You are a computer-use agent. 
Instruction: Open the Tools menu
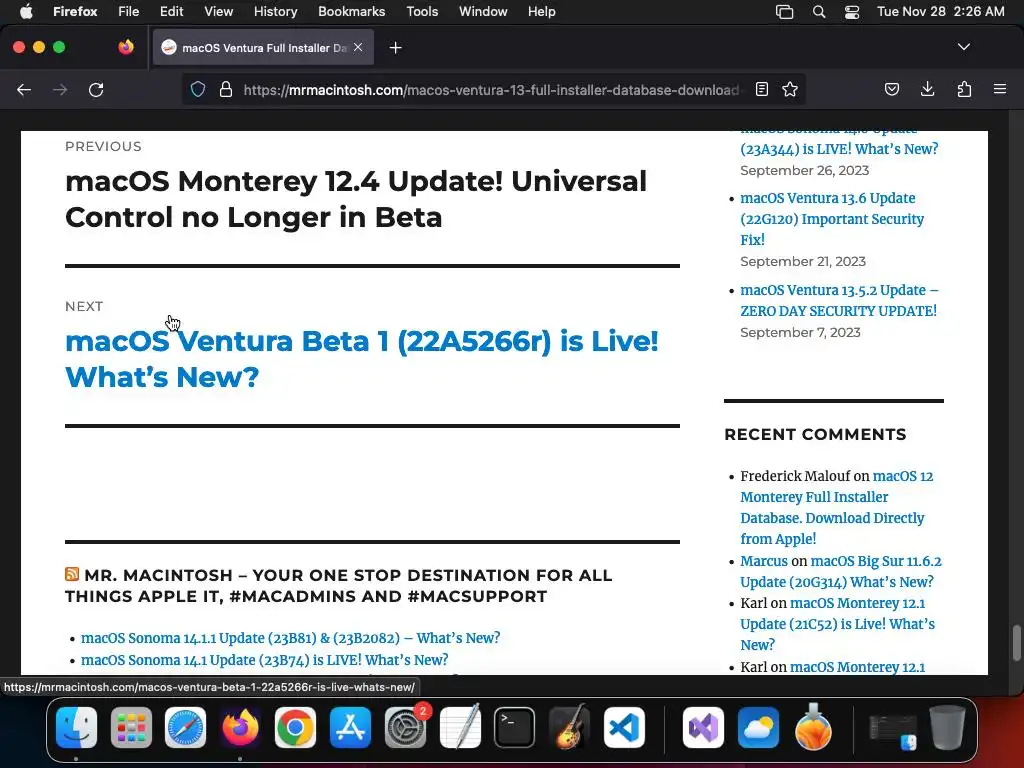(422, 12)
